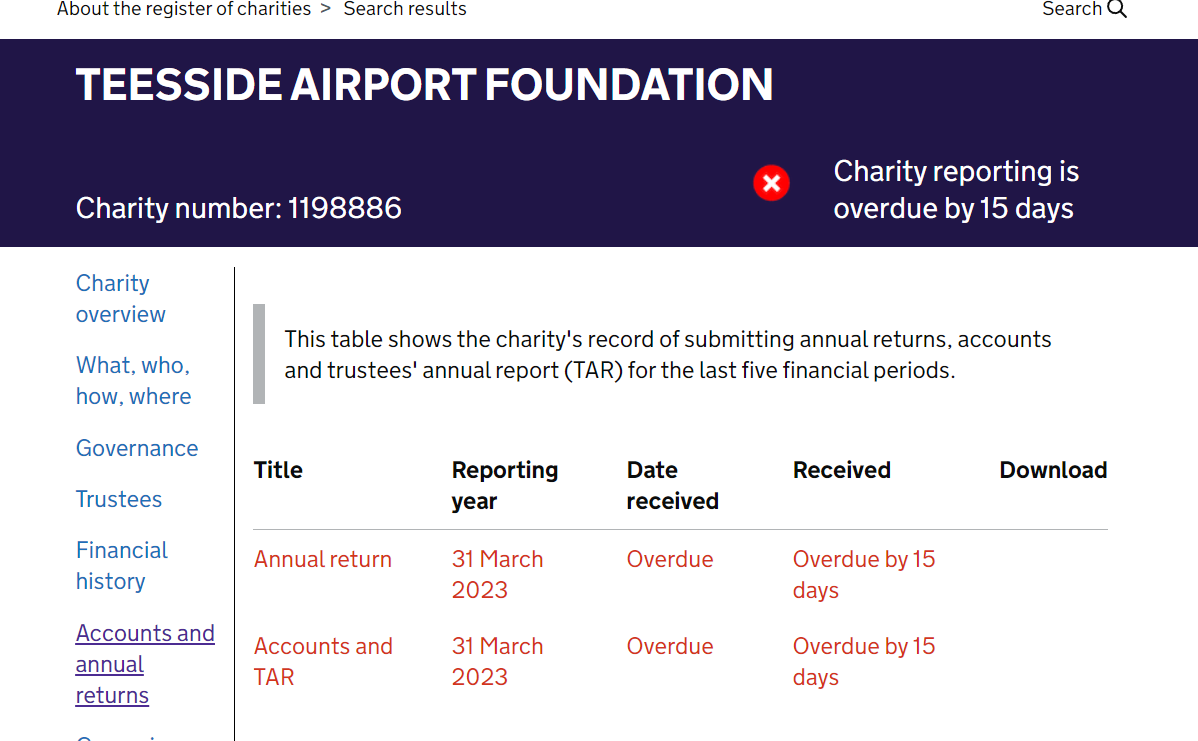Click the Search magnifying glass icon
The width and height of the screenshot is (1198, 741).
1117,9
